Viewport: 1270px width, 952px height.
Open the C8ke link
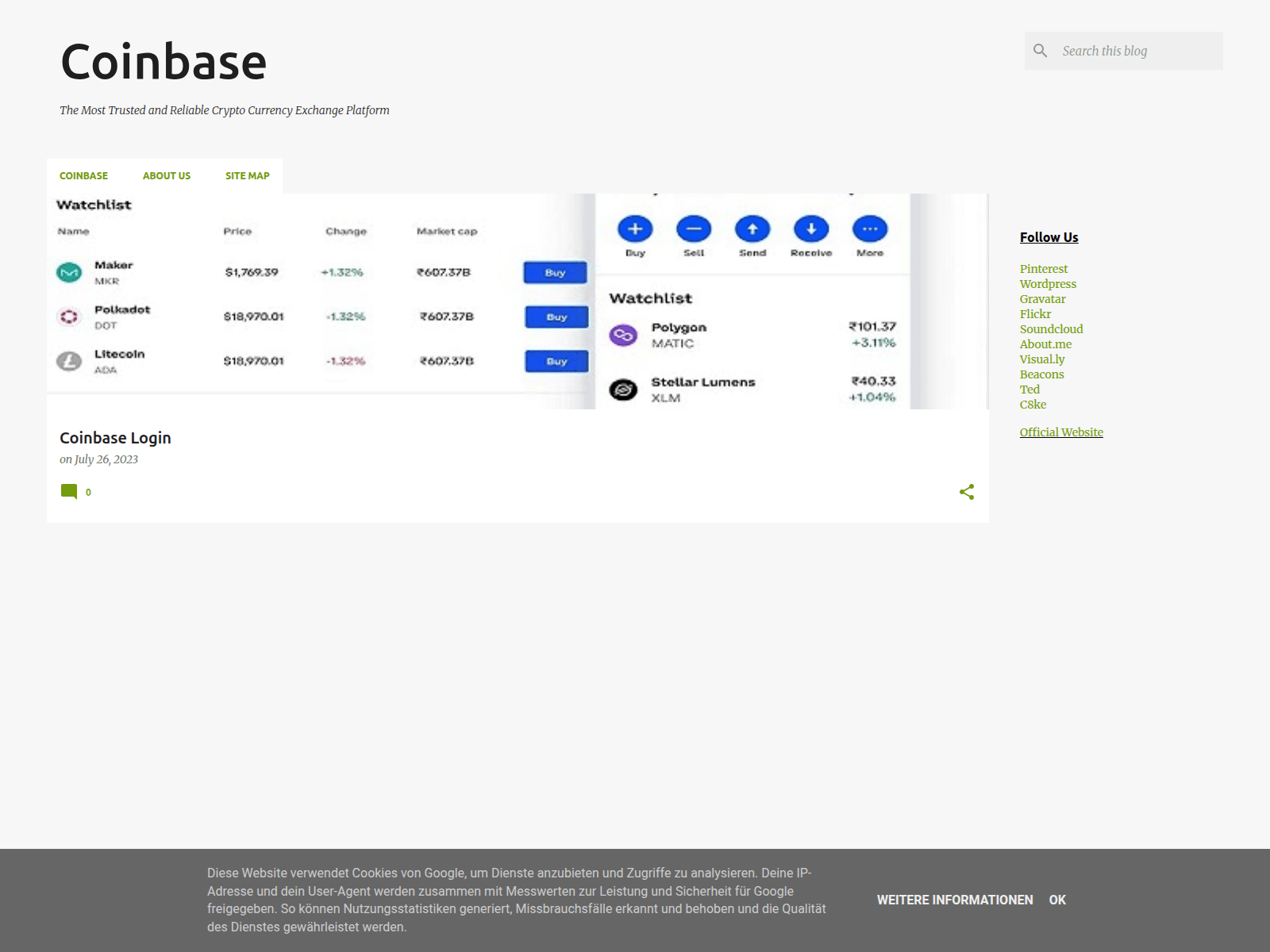coord(1033,405)
